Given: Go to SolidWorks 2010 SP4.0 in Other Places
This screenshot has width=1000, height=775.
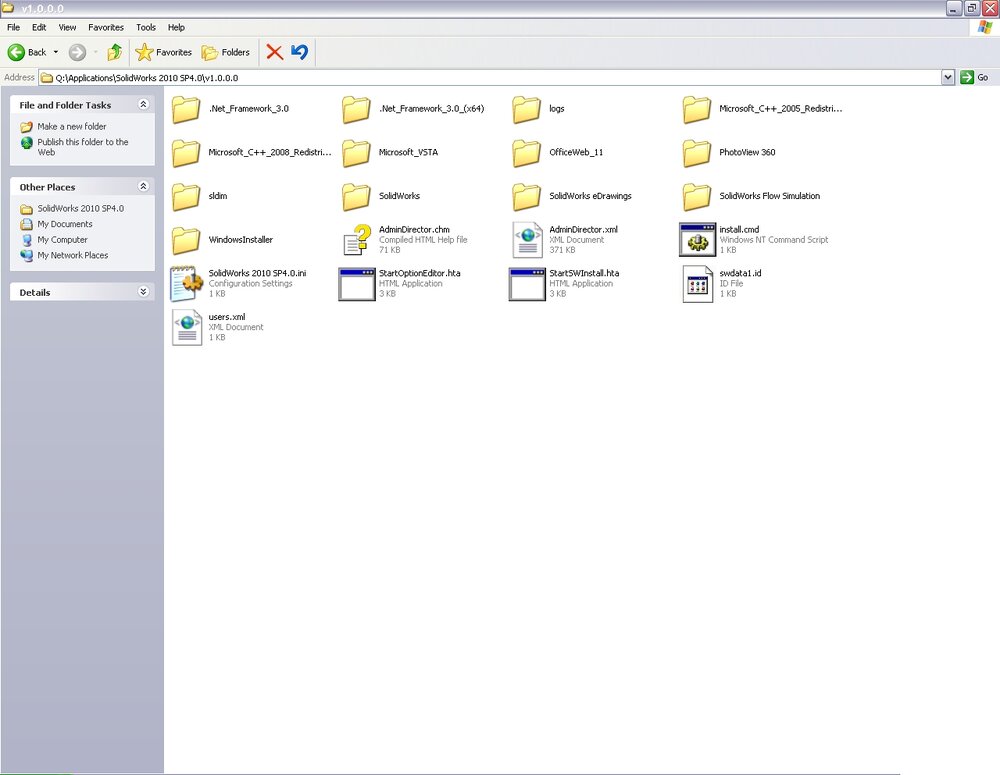Looking at the screenshot, I should coord(80,209).
